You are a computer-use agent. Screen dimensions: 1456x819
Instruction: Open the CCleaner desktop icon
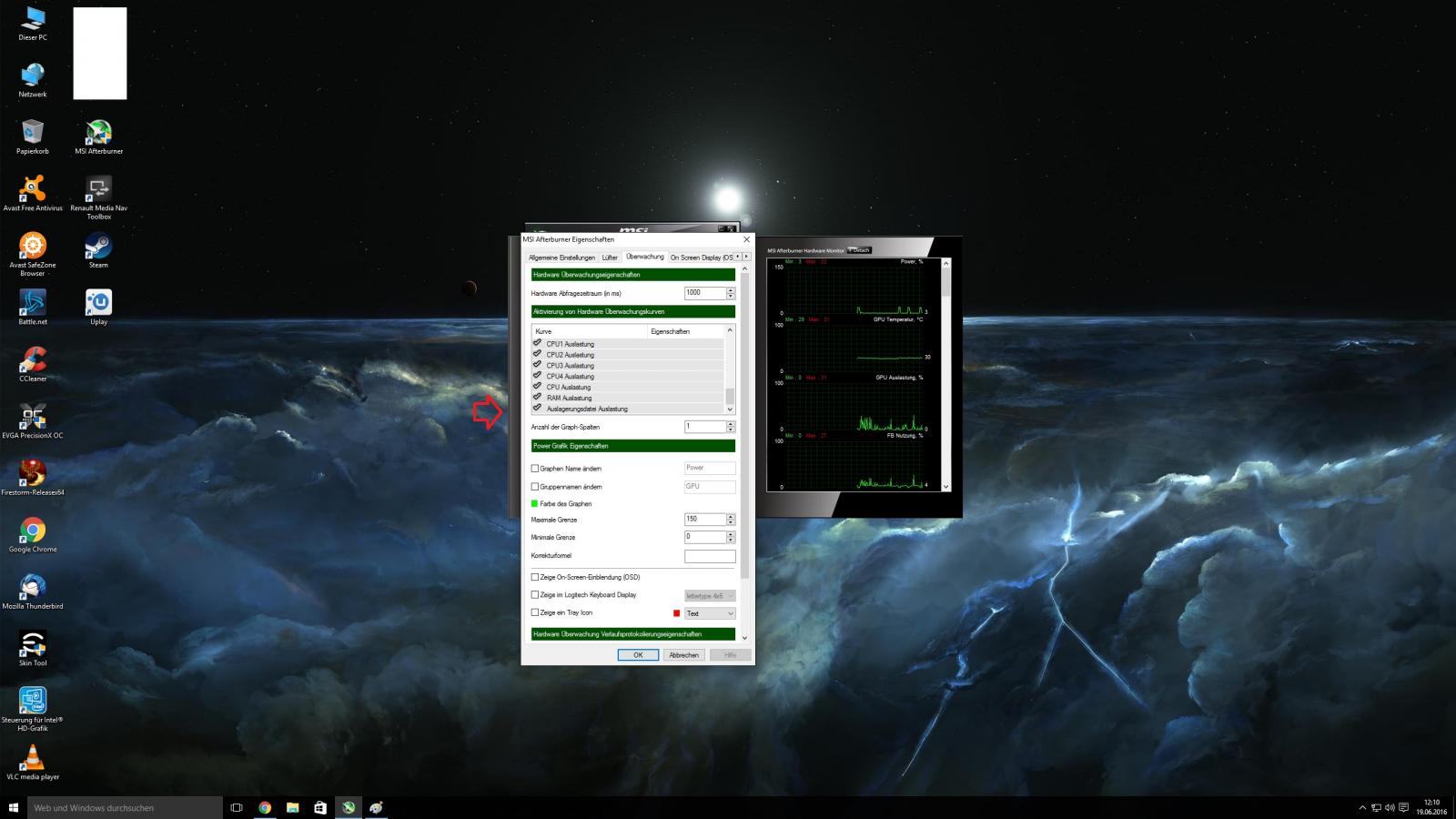[33, 365]
